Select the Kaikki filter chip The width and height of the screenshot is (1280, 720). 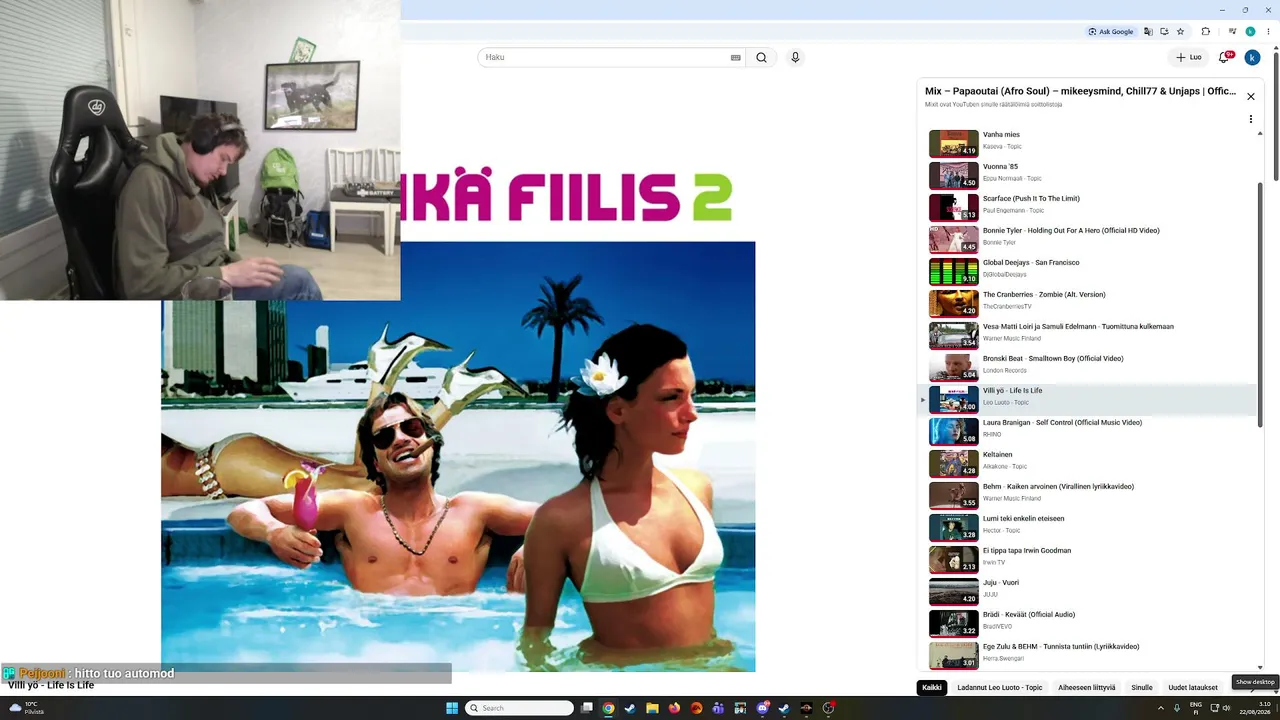[932, 688]
